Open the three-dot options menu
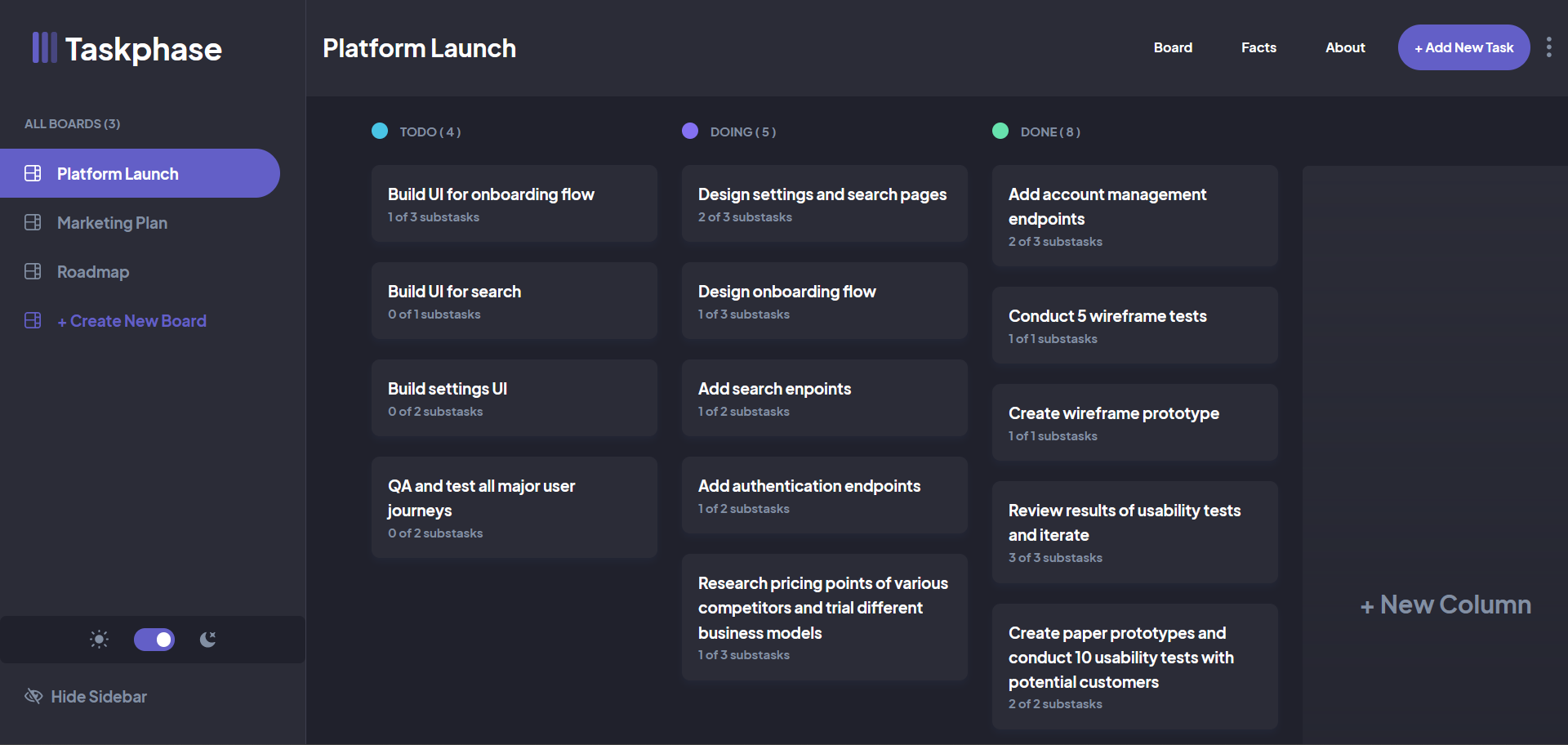This screenshot has width=1568, height=745. tap(1550, 47)
